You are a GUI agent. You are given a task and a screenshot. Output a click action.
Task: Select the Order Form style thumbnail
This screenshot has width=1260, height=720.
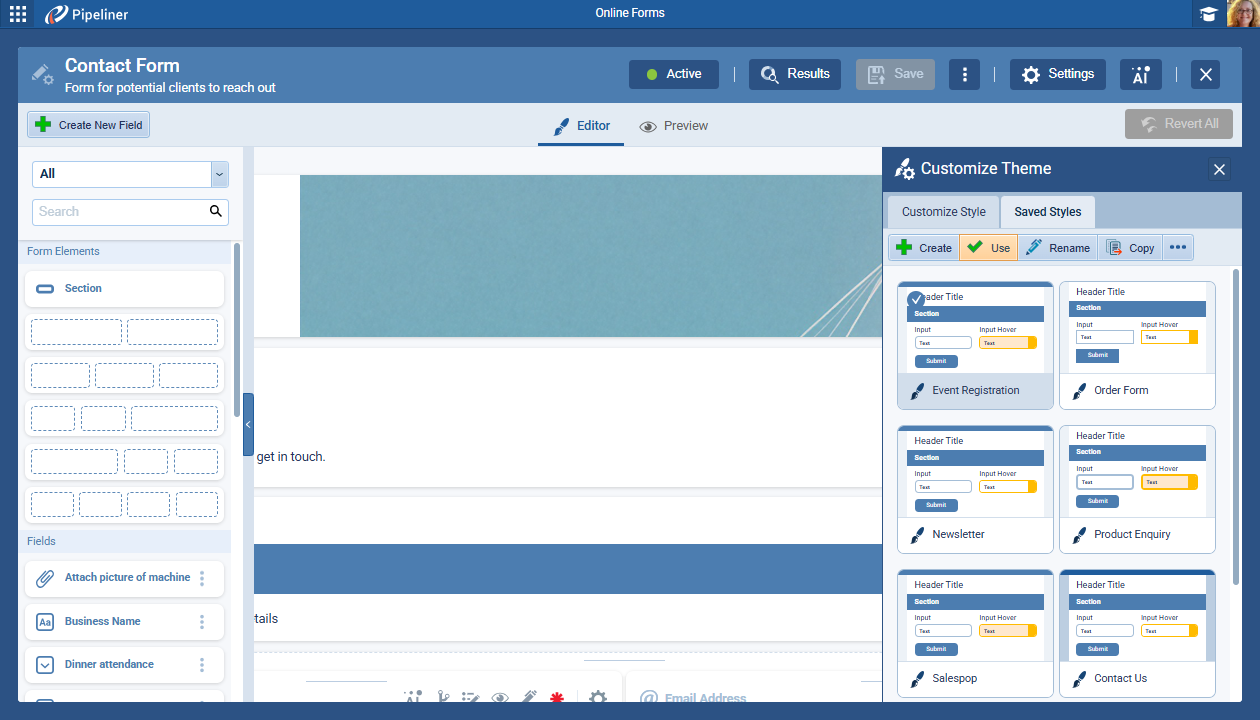(x=1137, y=328)
